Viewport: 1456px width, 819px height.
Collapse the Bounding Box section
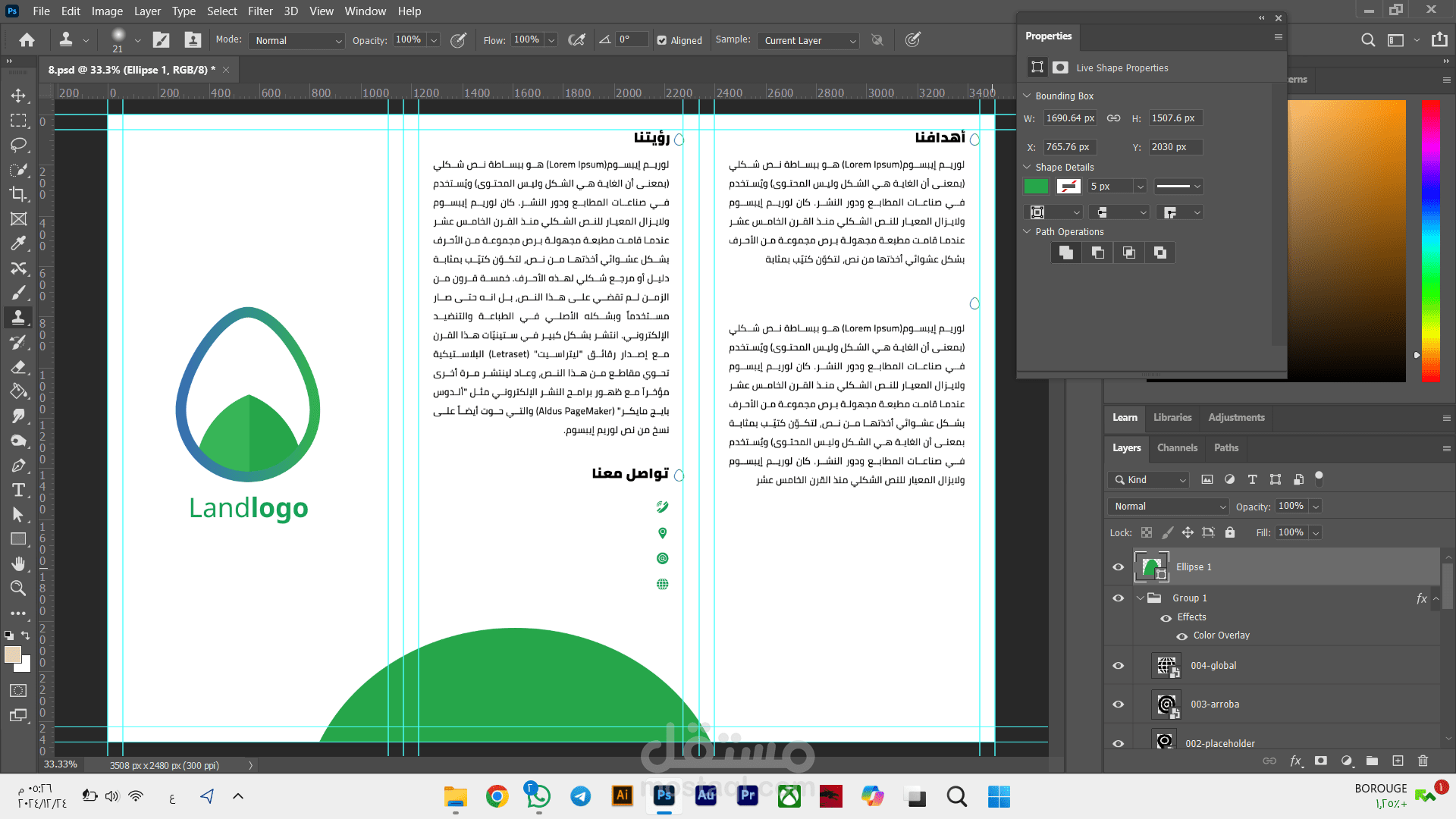pos(1027,96)
